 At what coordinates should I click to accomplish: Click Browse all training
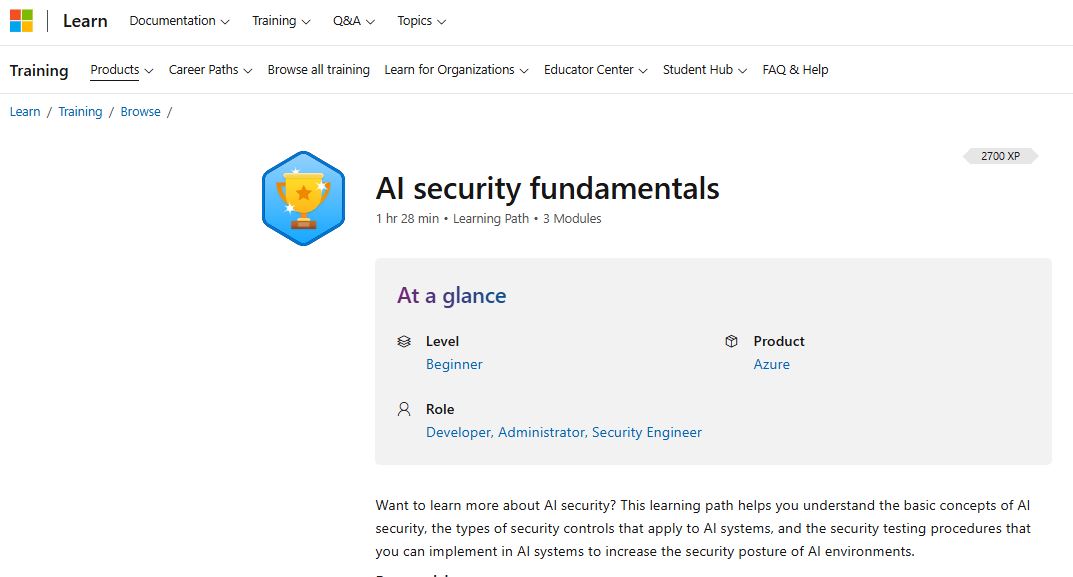(x=318, y=70)
